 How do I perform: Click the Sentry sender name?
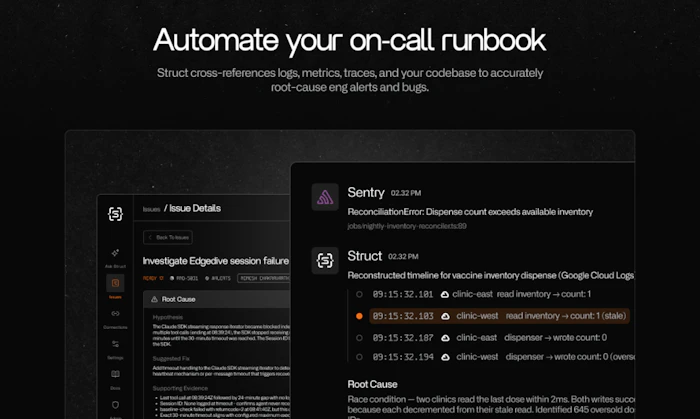click(366, 192)
